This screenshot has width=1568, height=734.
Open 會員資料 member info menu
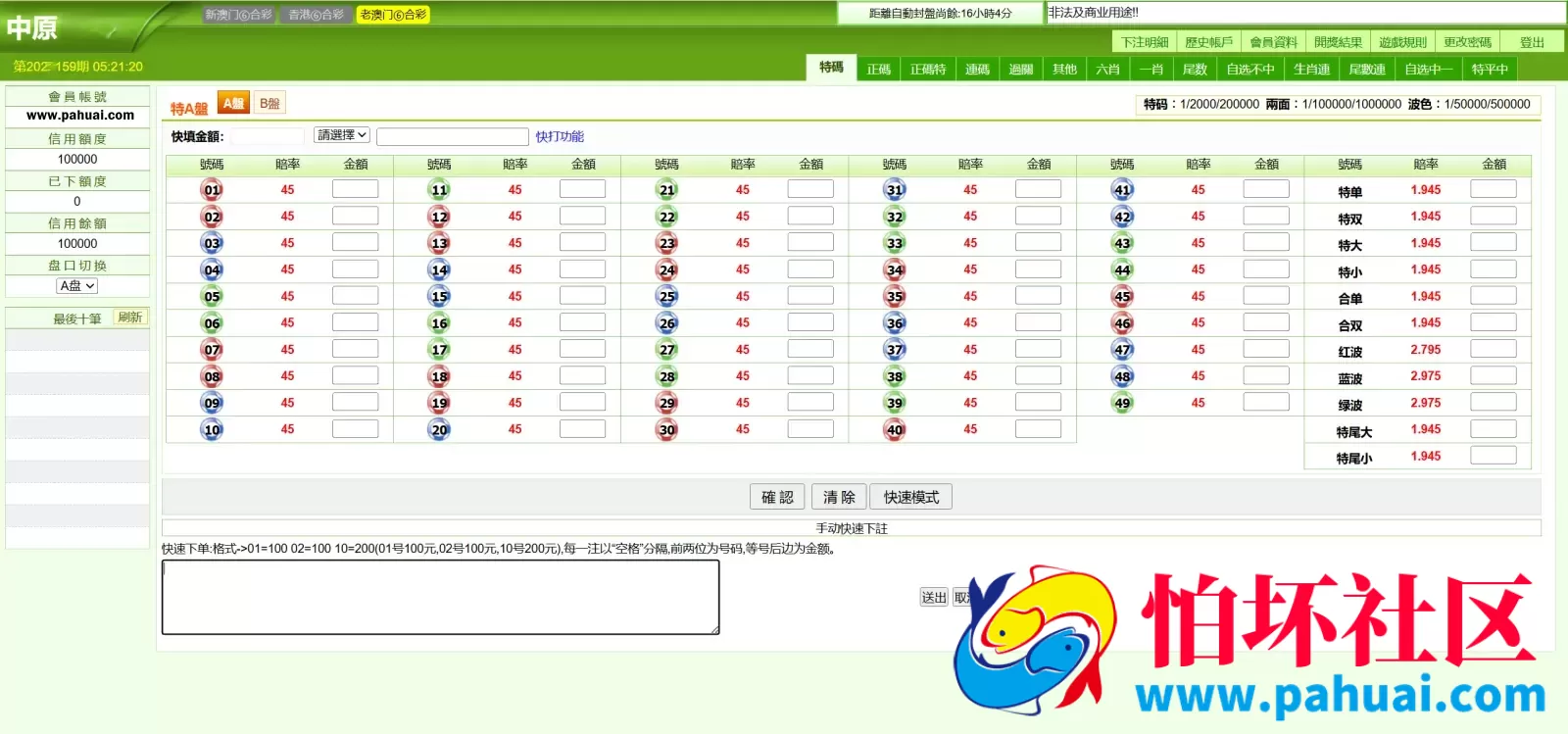(x=1273, y=42)
